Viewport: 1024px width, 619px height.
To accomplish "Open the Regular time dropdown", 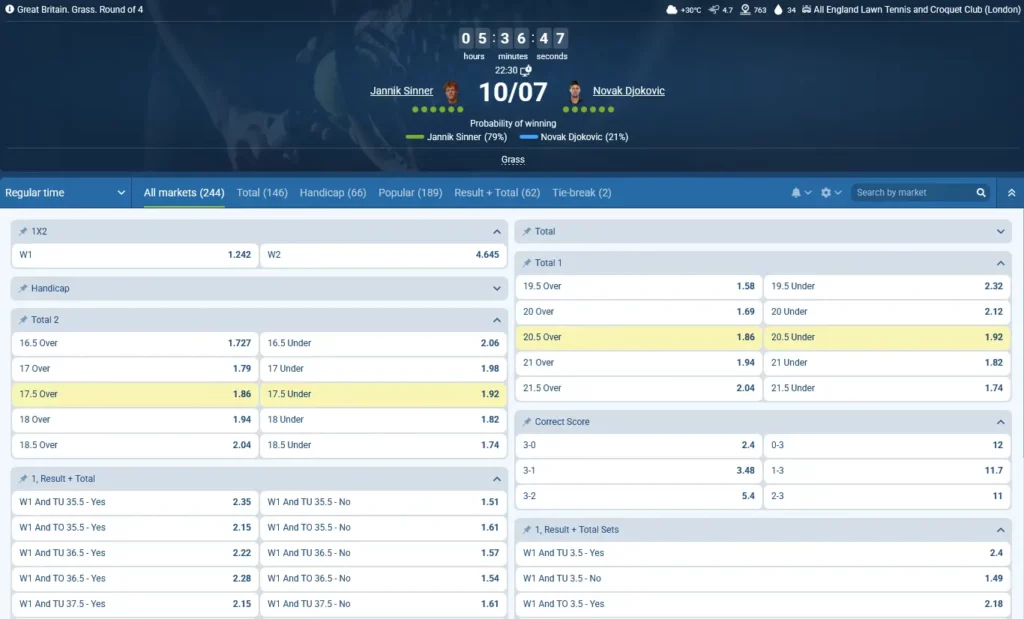I will point(65,193).
